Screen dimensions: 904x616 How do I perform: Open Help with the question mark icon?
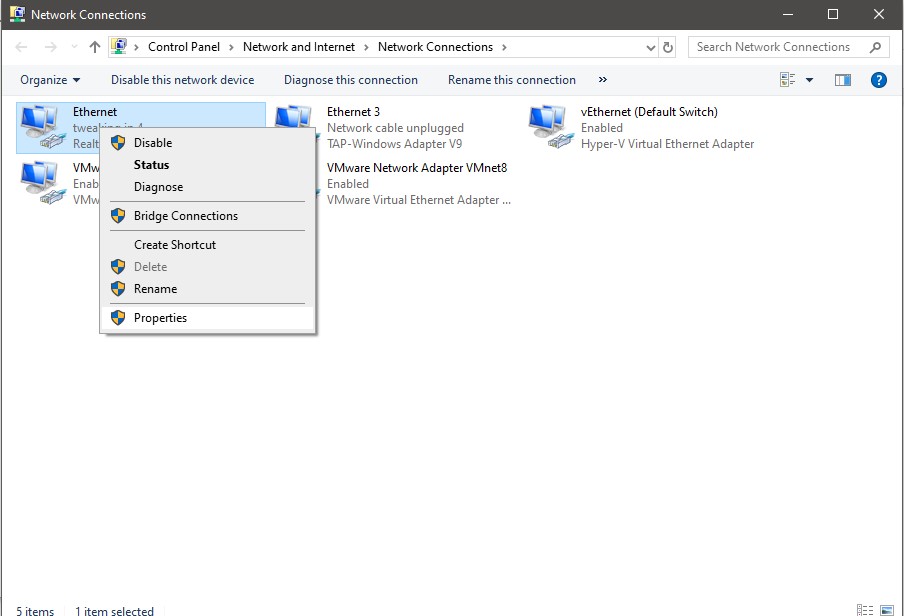tap(879, 80)
